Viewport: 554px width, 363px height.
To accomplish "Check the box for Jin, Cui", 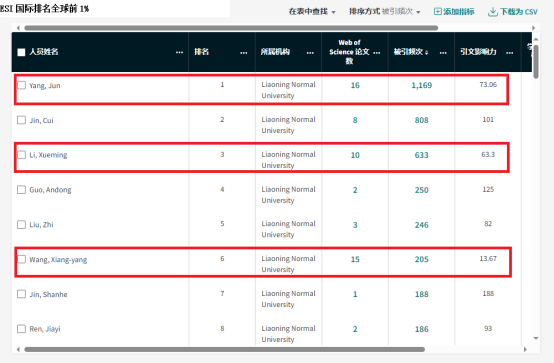I will tap(22, 120).
